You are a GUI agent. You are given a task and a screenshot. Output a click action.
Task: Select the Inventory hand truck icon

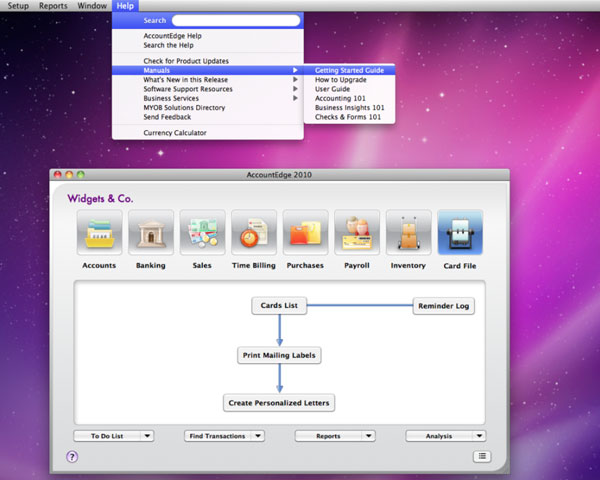(x=408, y=232)
